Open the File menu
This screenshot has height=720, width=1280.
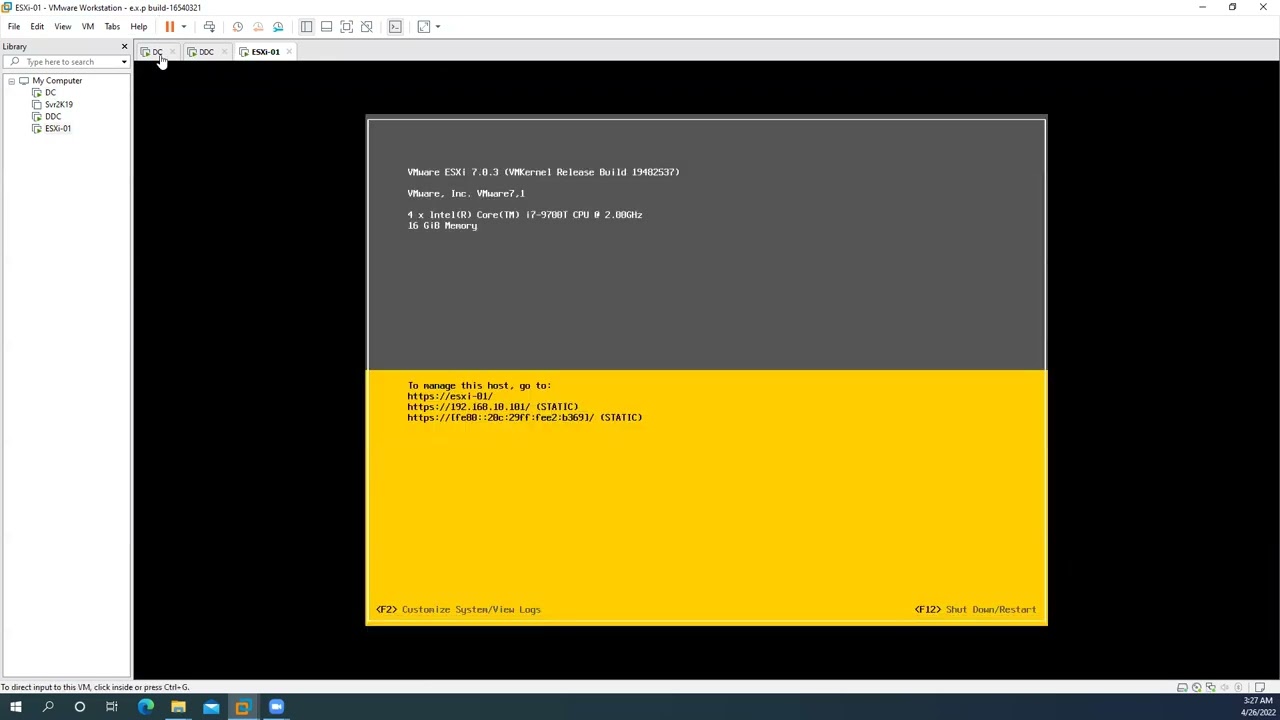pyautogui.click(x=14, y=27)
